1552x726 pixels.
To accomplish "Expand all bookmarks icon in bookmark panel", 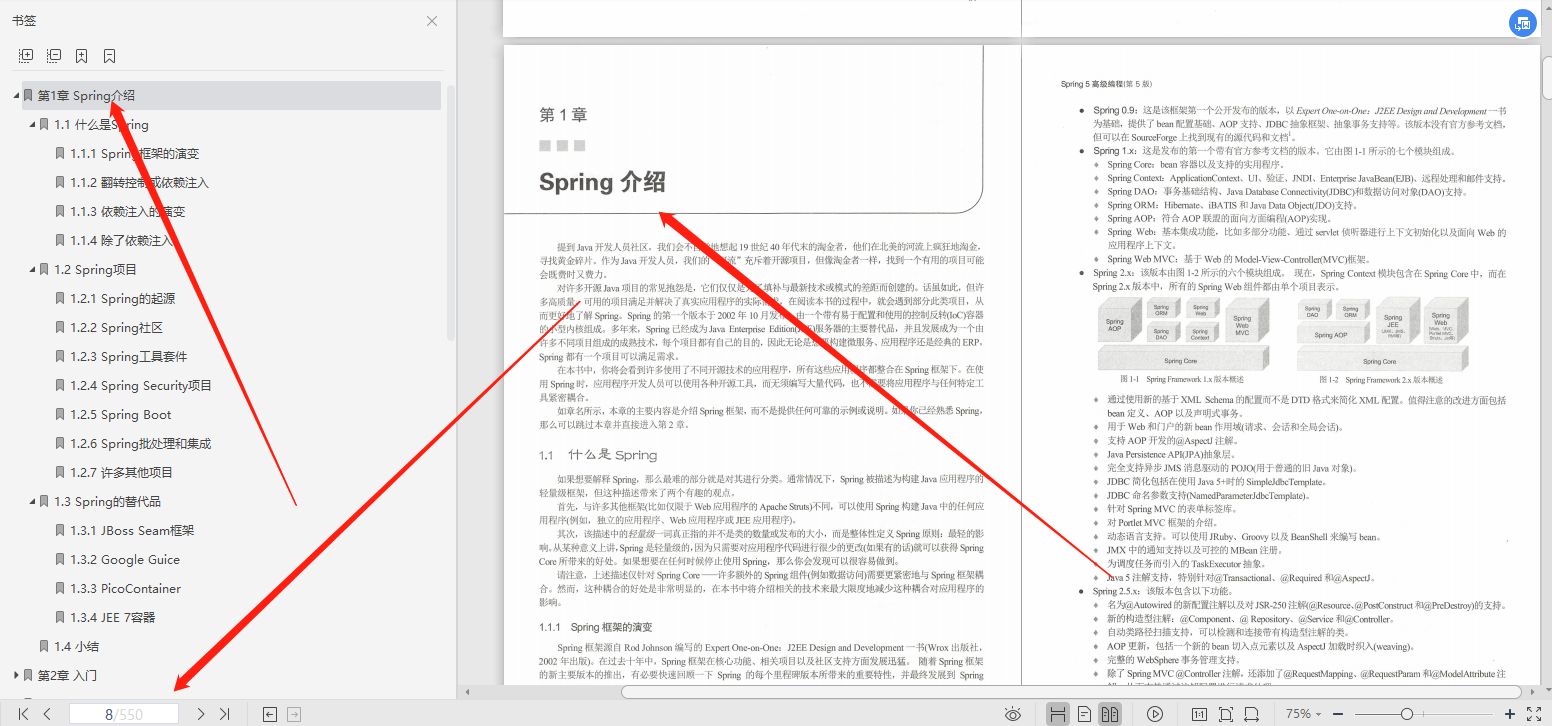I will click(26, 56).
